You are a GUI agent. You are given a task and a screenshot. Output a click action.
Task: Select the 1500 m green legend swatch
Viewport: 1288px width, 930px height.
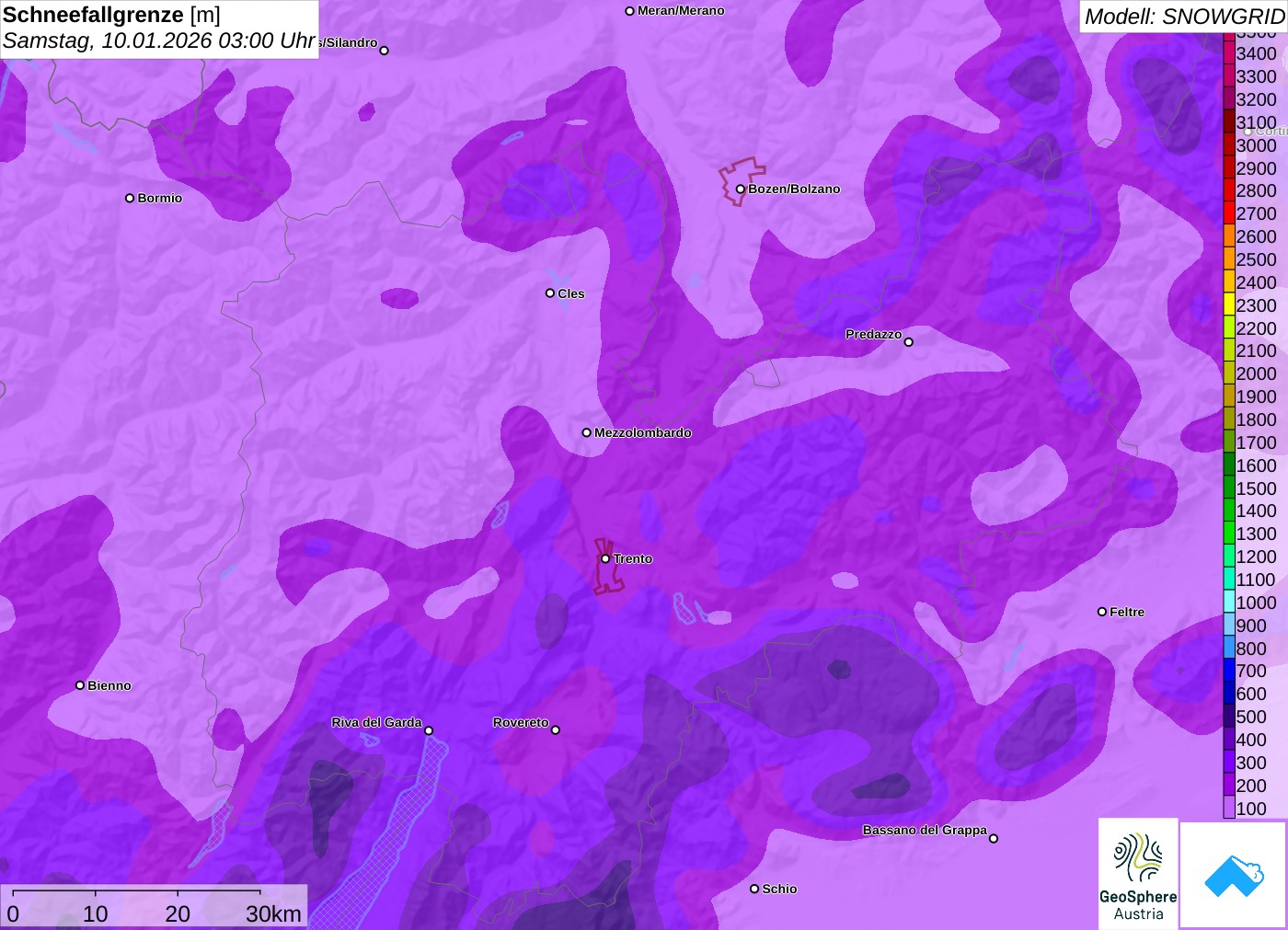[x=1229, y=488]
